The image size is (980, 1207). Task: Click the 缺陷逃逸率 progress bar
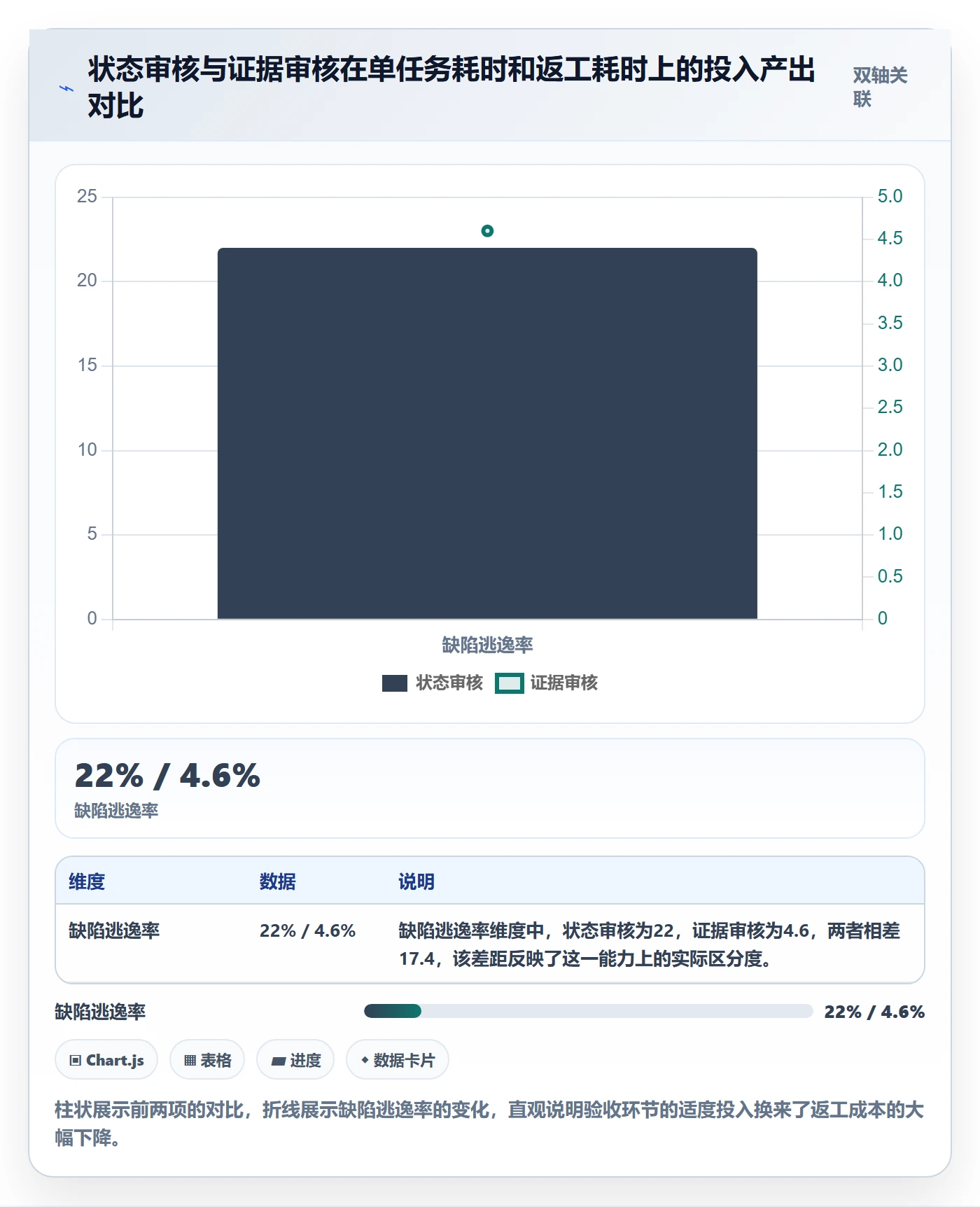coord(588,1011)
